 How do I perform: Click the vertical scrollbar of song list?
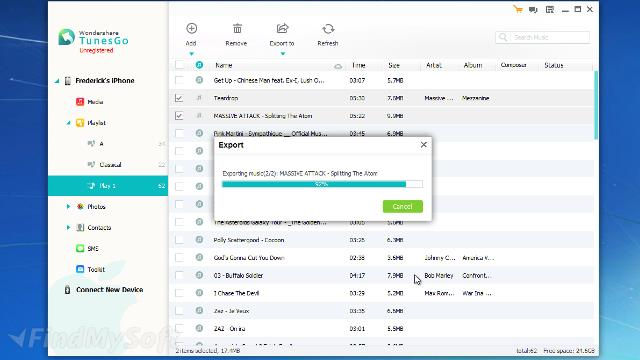596,105
